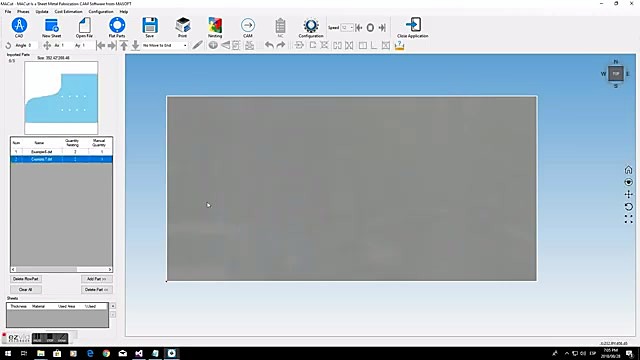Viewport: 640px width, 360px height.
Task: Step simulation forward to end
Action: tap(382, 28)
